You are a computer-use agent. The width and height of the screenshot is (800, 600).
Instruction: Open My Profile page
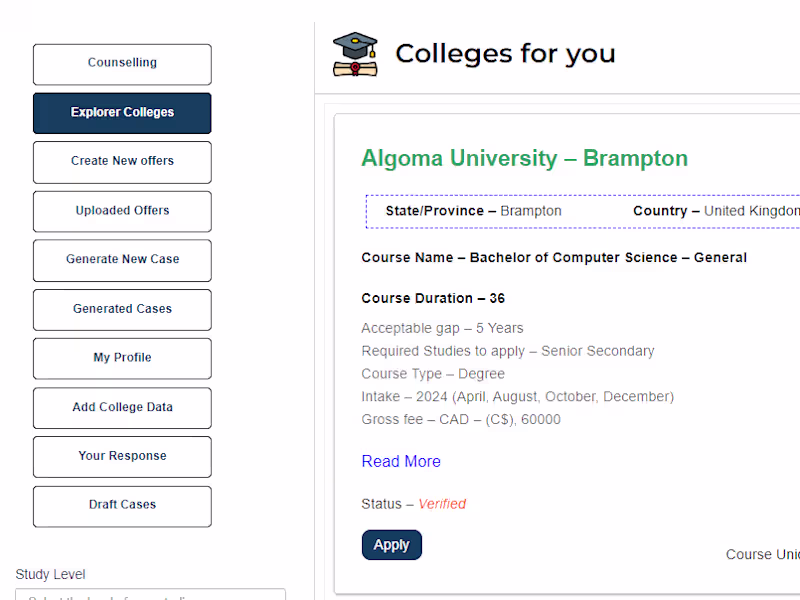[x=122, y=358]
